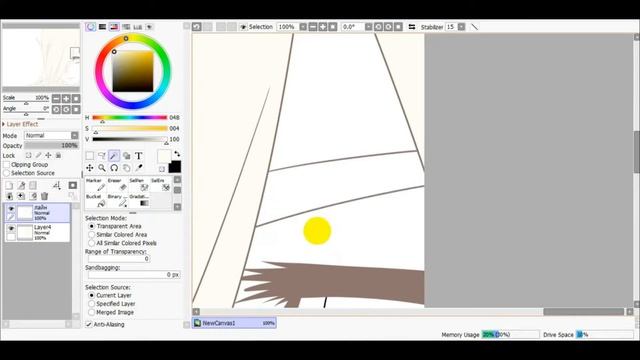The height and width of the screenshot is (360, 640).
Task: Select the Text tool
Action: coord(139,156)
